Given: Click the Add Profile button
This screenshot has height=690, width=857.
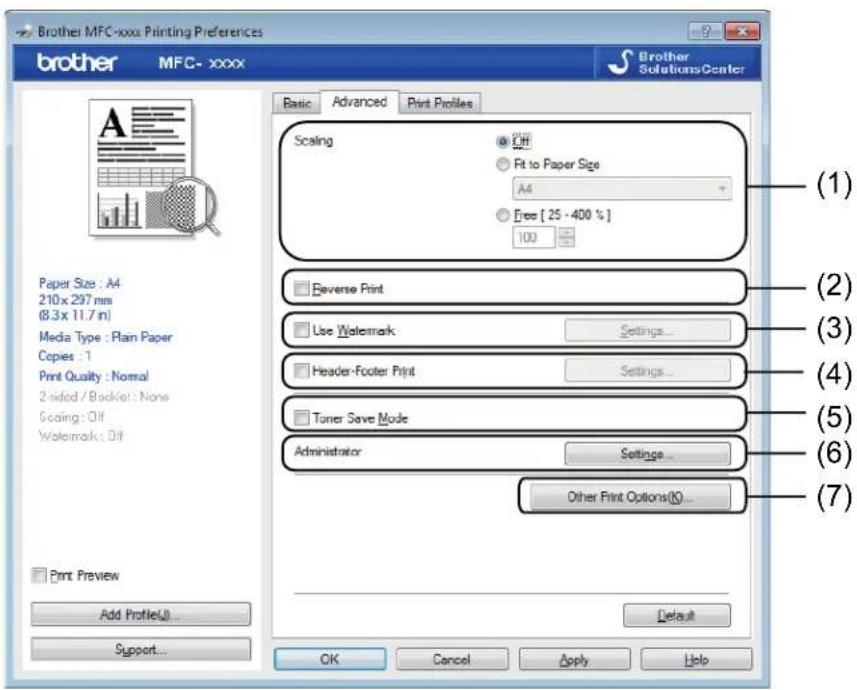Looking at the screenshot, I should pyautogui.click(x=140, y=614).
